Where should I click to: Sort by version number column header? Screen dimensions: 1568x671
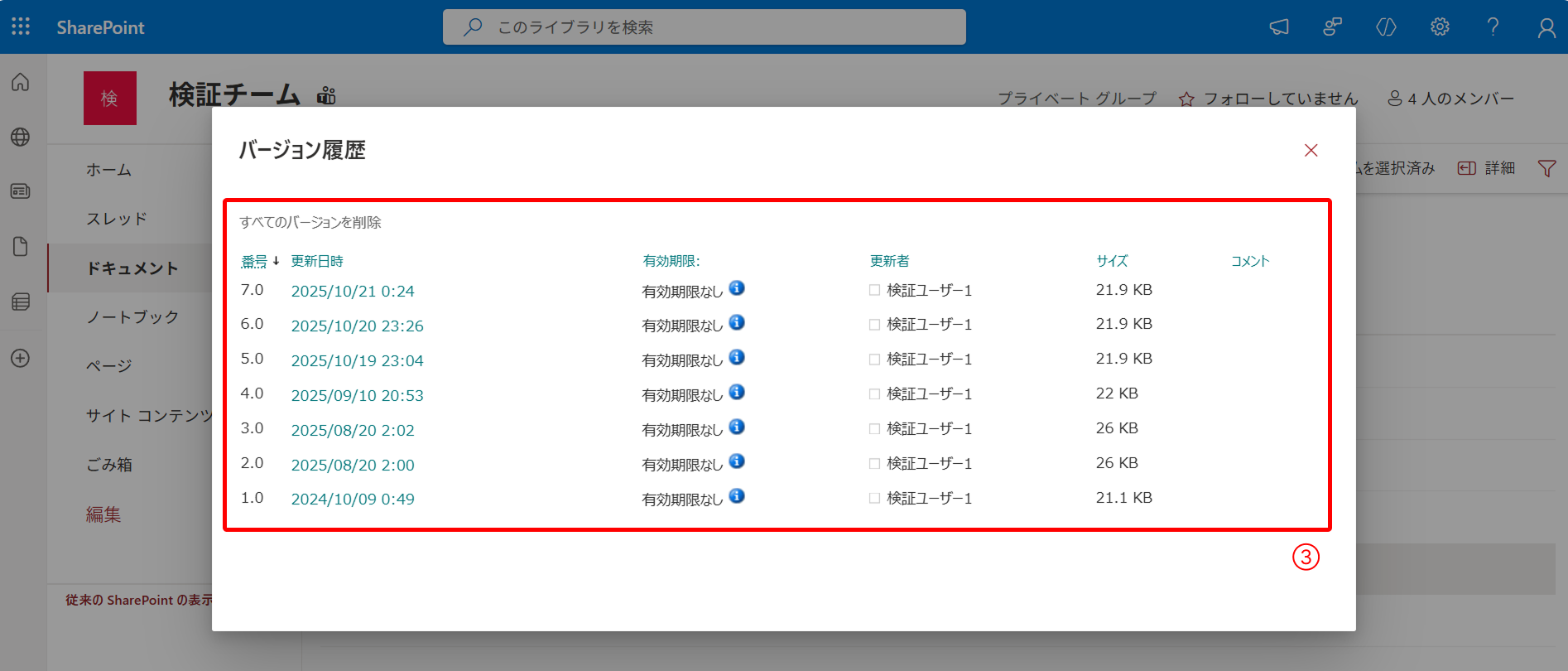point(254,261)
